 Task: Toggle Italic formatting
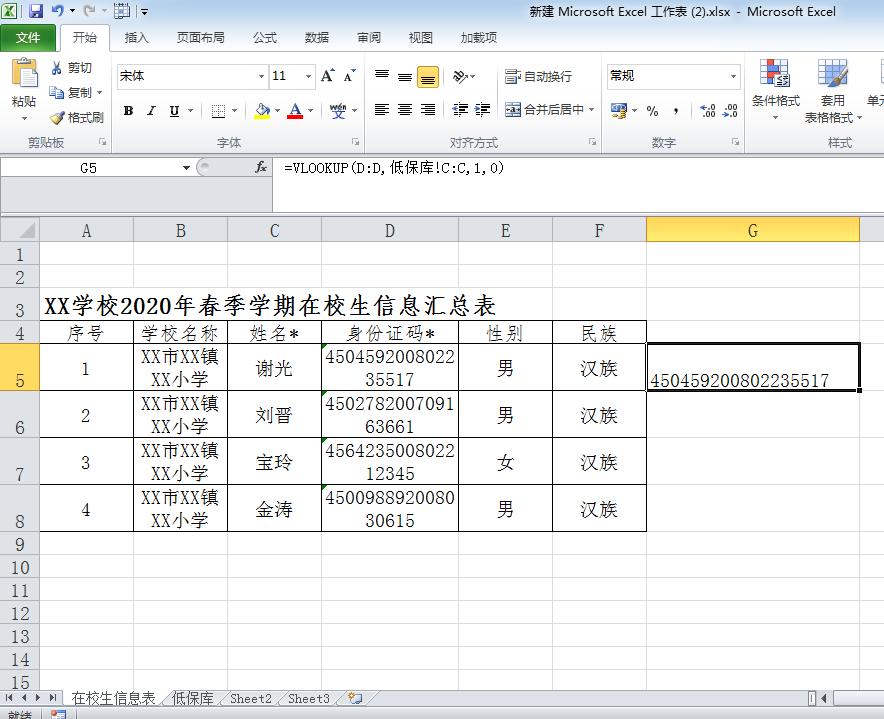click(151, 111)
